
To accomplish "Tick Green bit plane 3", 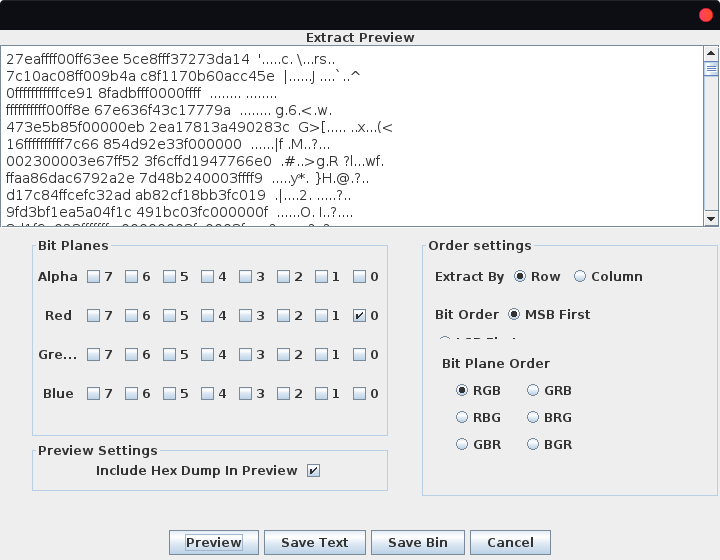I will click(x=246, y=354).
